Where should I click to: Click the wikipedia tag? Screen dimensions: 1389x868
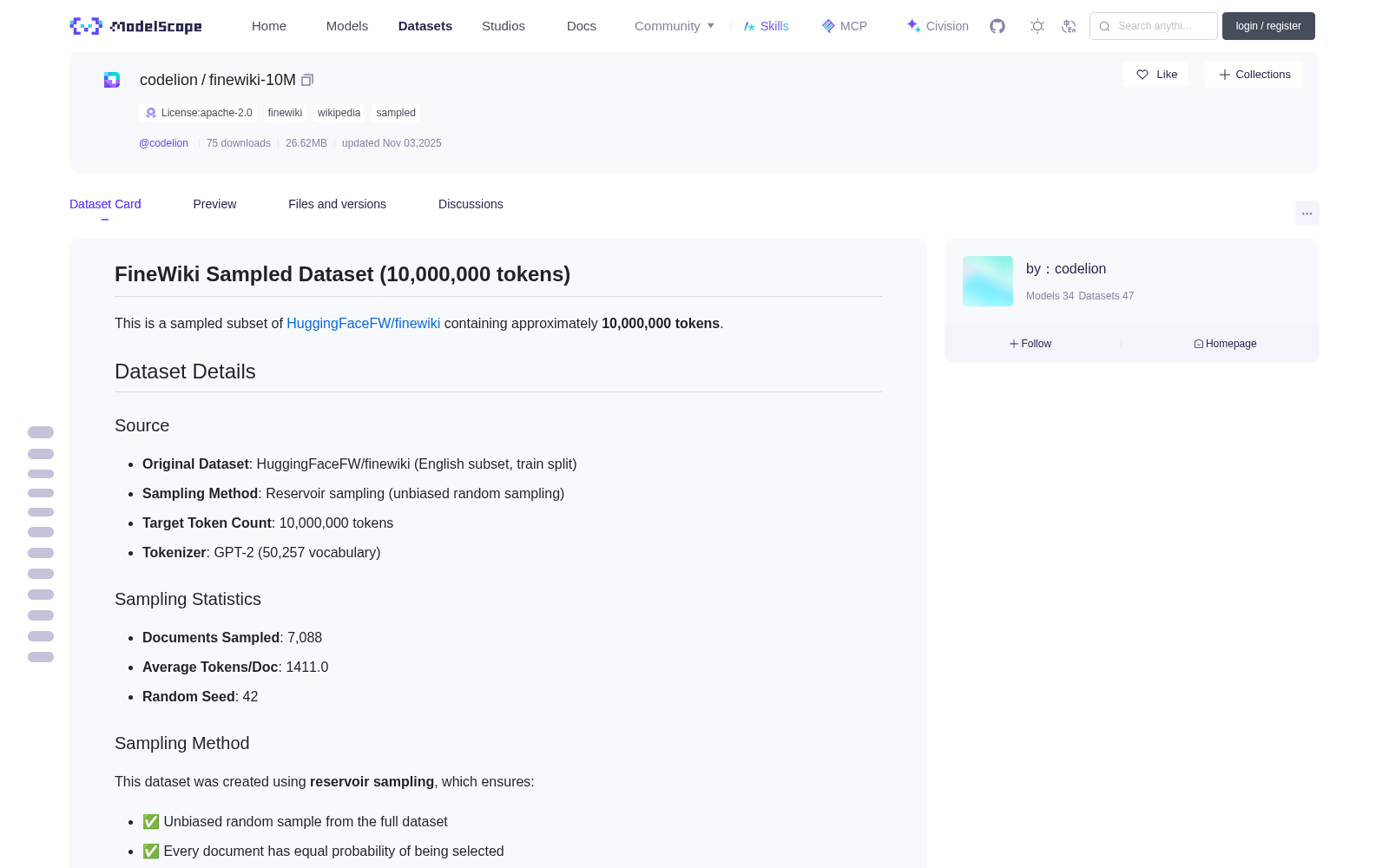[x=339, y=113]
